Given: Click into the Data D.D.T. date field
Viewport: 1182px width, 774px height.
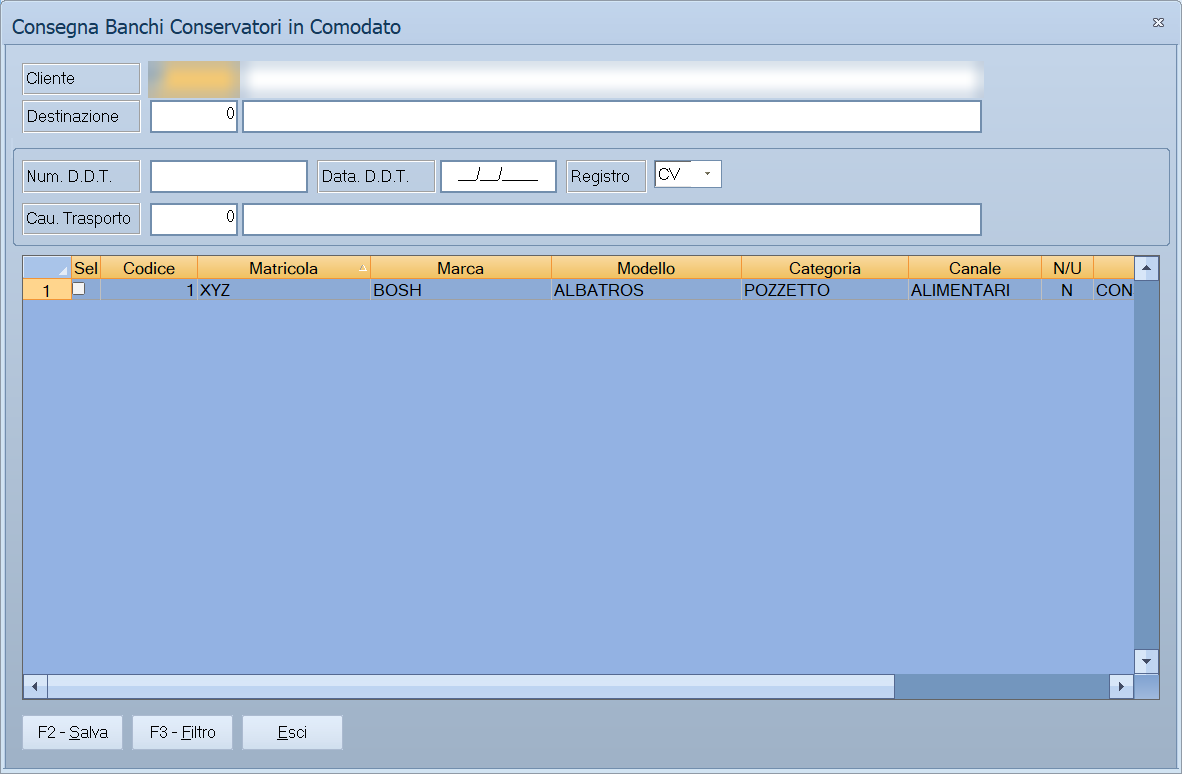Looking at the screenshot, I should [x=498, y=176].
